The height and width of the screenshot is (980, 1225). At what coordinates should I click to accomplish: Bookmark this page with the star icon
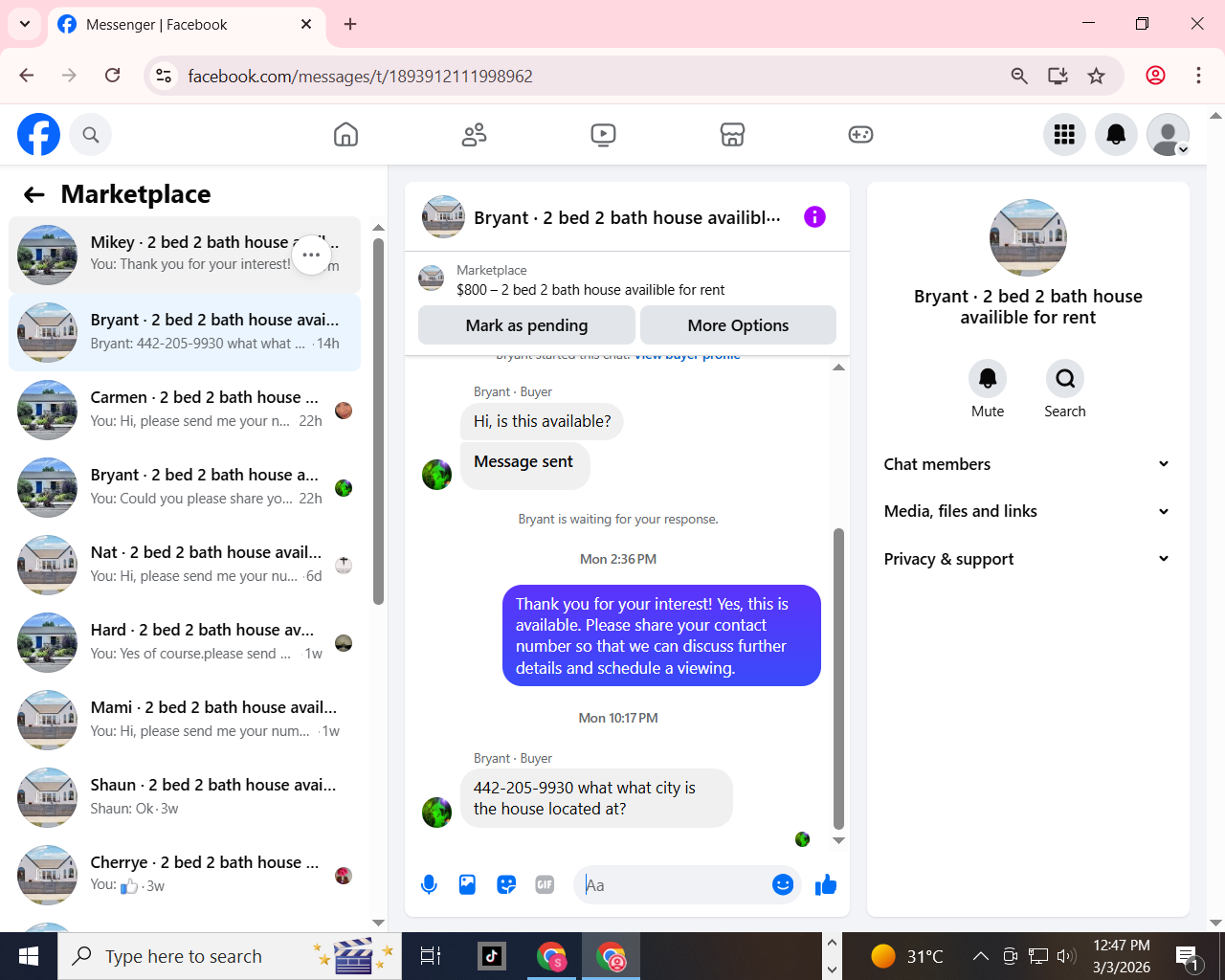click(x=1097, y=76)
